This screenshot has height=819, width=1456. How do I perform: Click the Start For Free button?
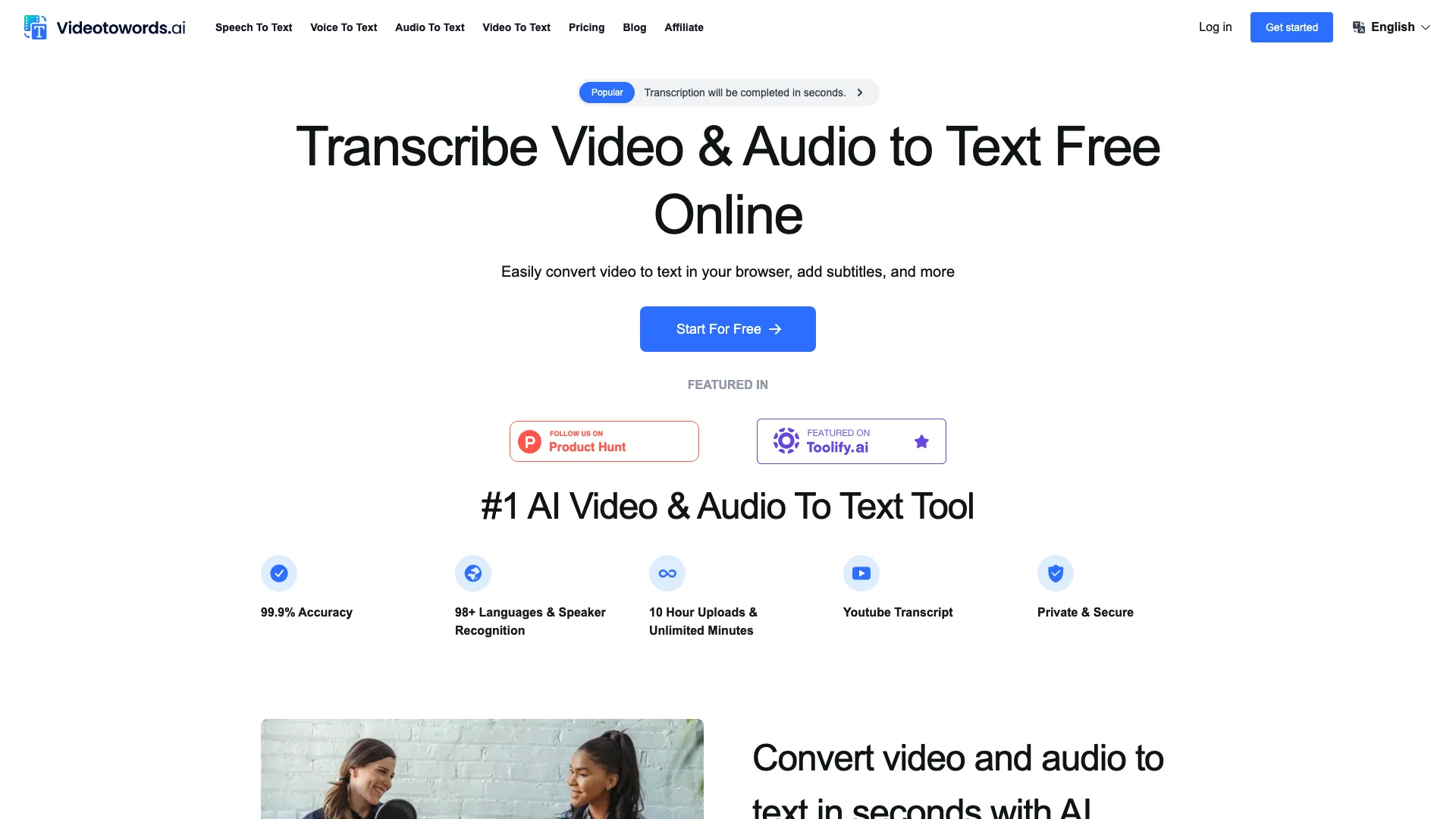point(728,329)
